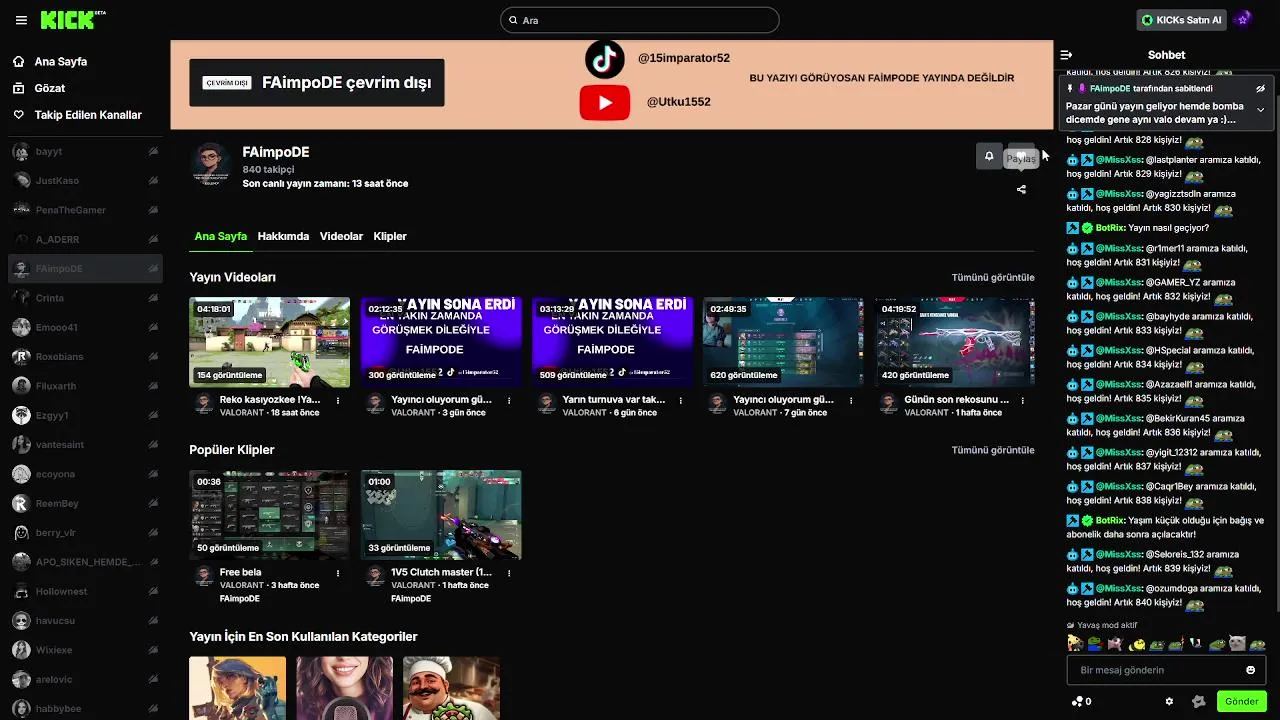Image resolution: width=1280 pixels, height=720 pixels.
Task: Click the @15imparator52 TikTok handle text
Action: coord(684,59)
